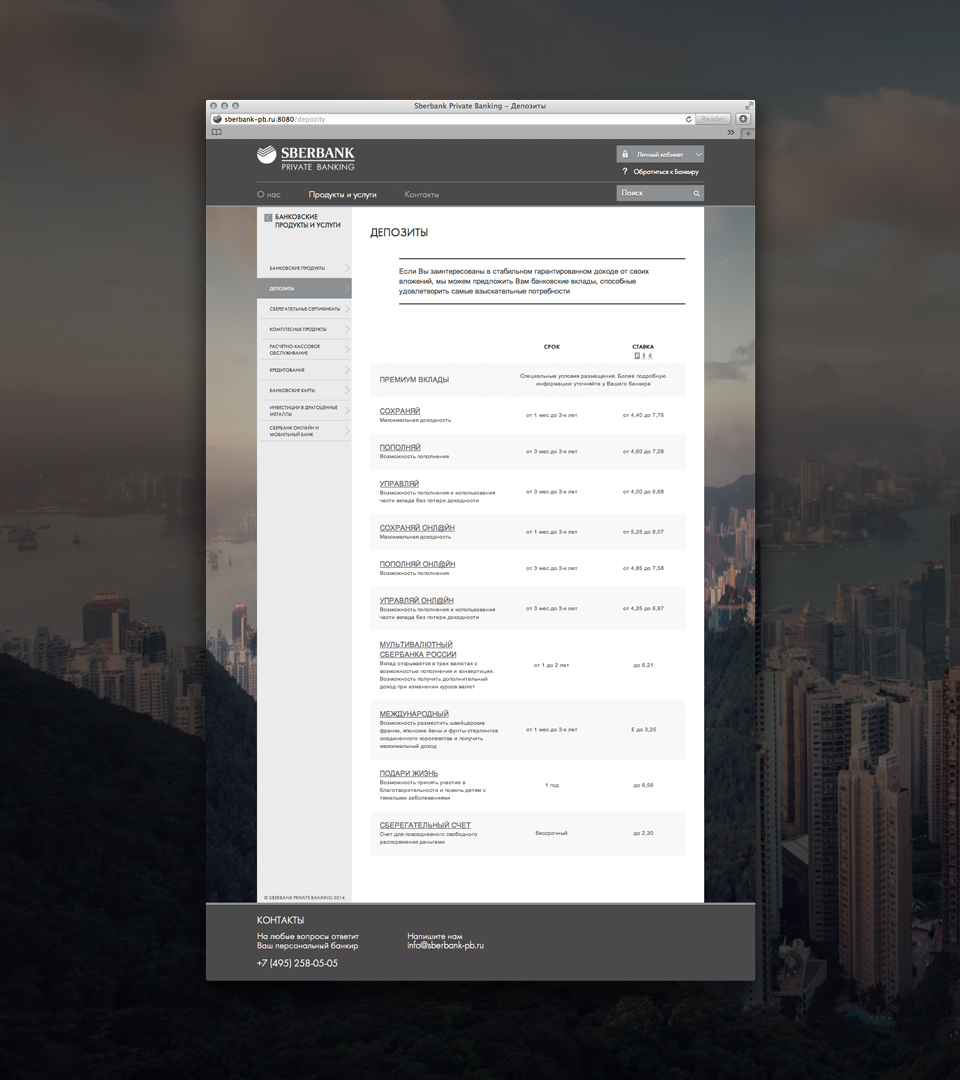Image resolution: width=960 pixels, height=1080 pixels.
Task: Open the Подари жизнь deposit link
Action: pos(408,773)
